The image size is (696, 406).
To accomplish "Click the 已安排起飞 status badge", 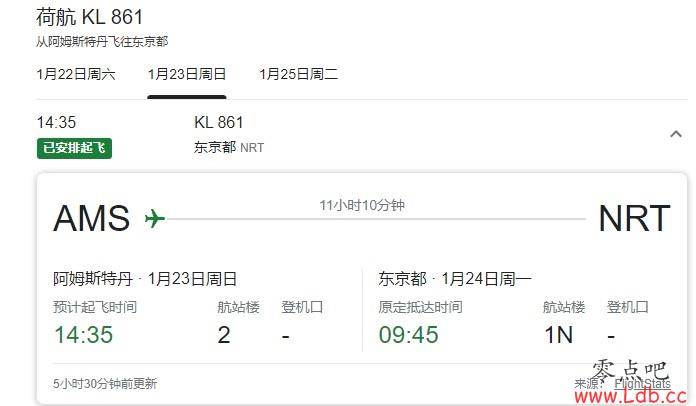I will [x=74, y=148].
